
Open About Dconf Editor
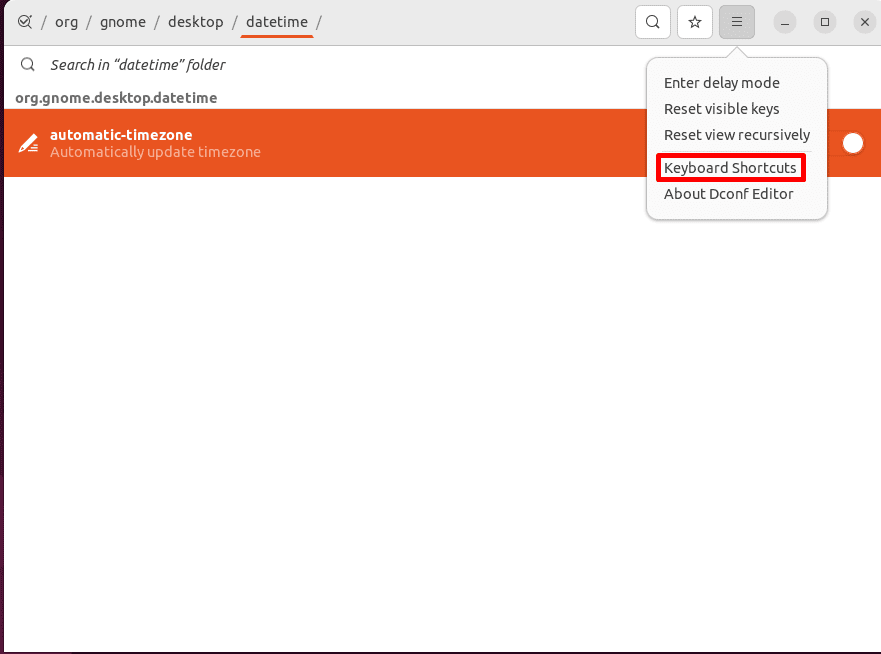729,193
